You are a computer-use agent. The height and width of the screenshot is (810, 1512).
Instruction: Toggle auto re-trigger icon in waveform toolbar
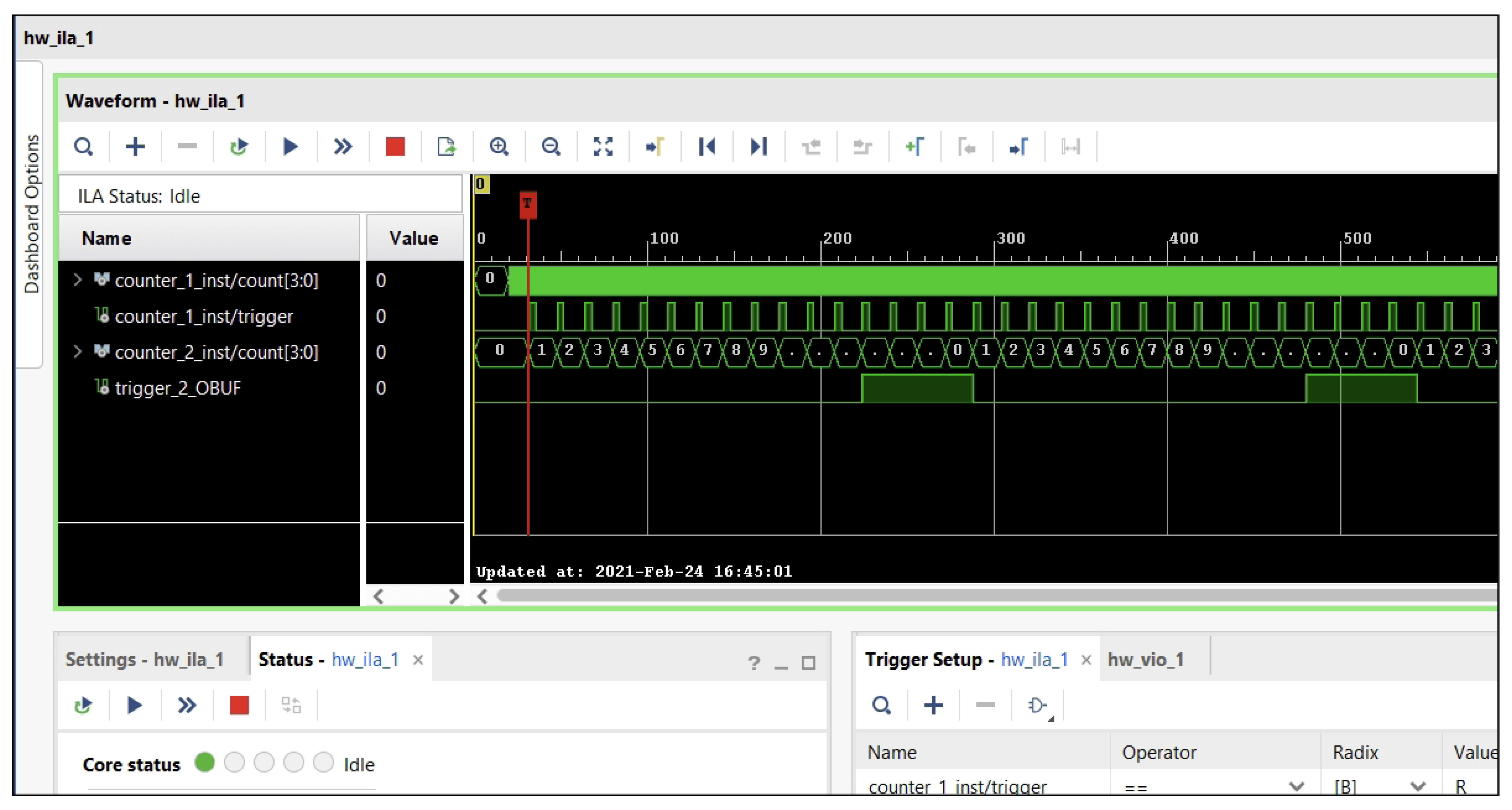[x=238, y=146]
